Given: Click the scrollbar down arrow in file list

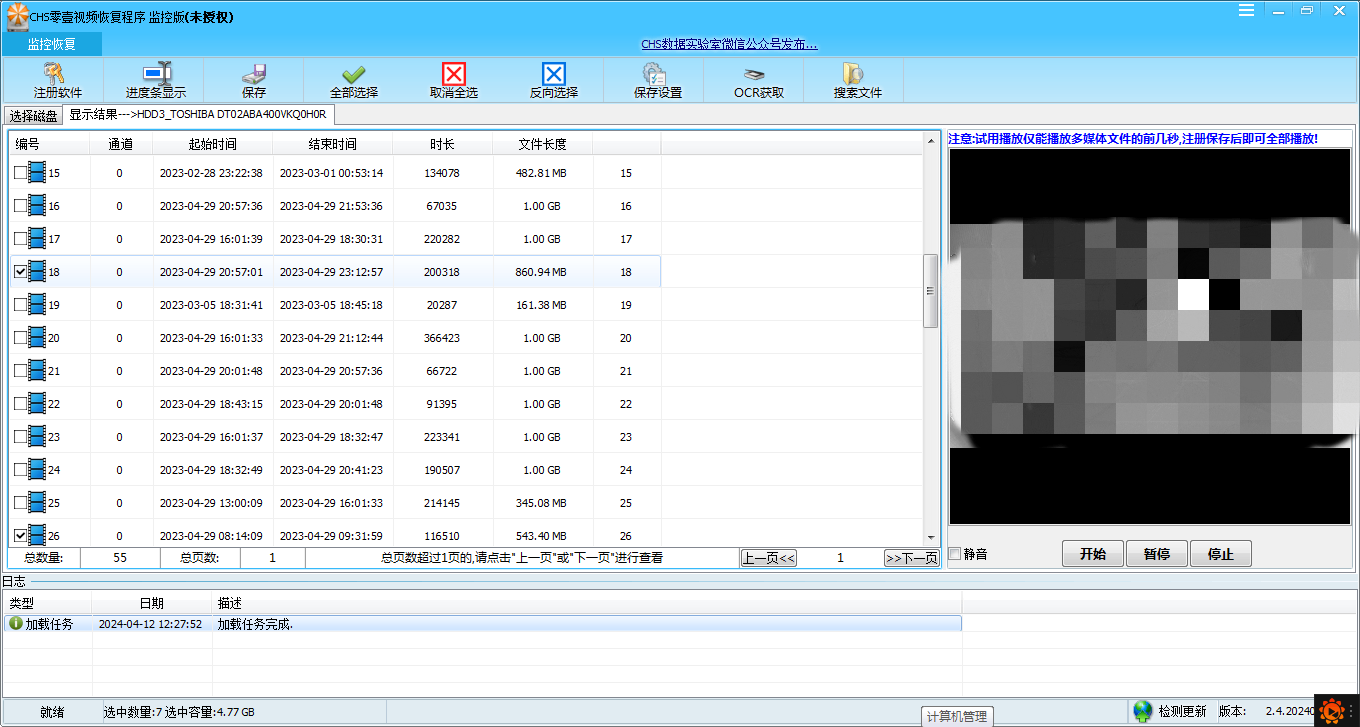Looking at the screenshot, I should 930,538.
